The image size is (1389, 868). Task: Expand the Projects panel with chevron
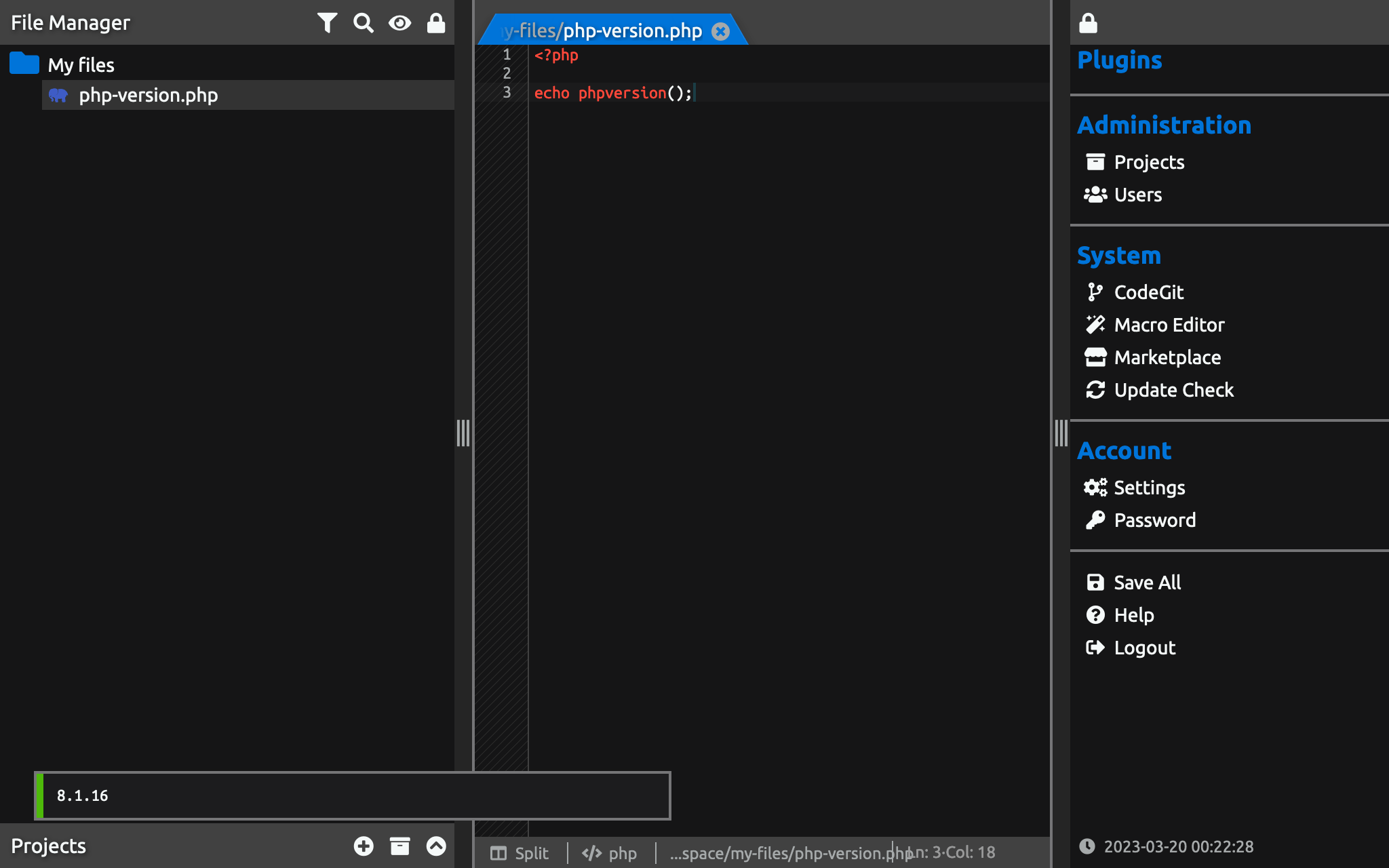tap(436, 846)
